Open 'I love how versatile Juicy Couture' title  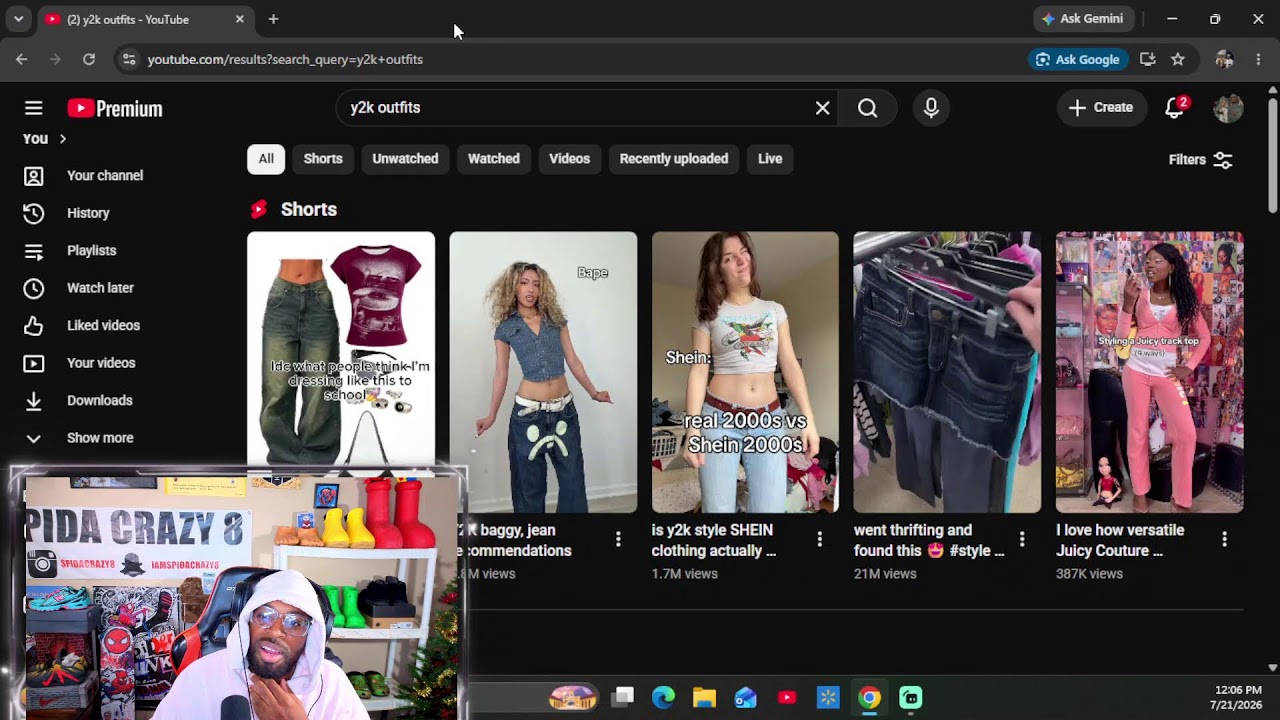(1120, 540)
